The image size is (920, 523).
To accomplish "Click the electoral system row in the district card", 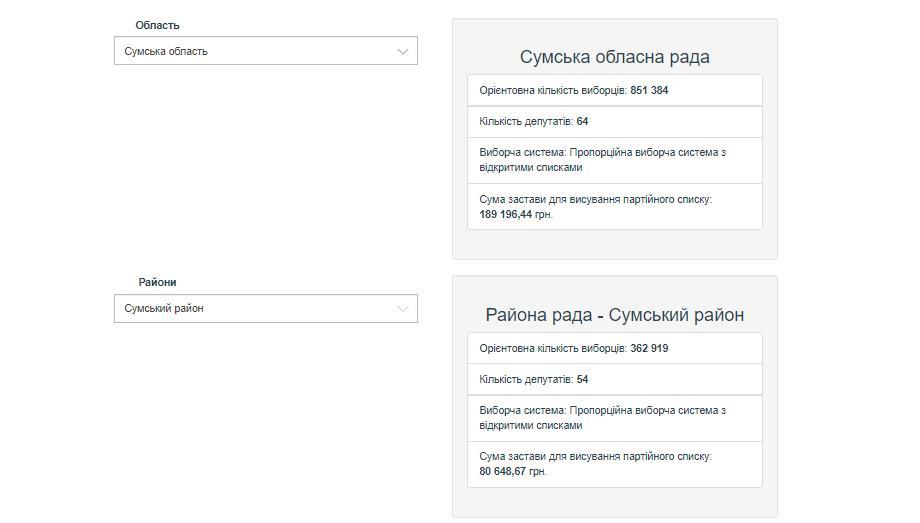I will (x=614, y=417).
